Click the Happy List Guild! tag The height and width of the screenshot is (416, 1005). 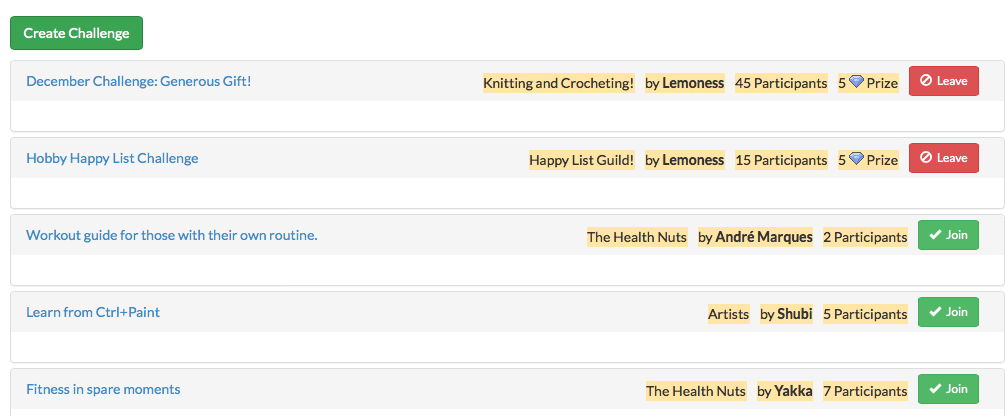click(x=581, y=160)
